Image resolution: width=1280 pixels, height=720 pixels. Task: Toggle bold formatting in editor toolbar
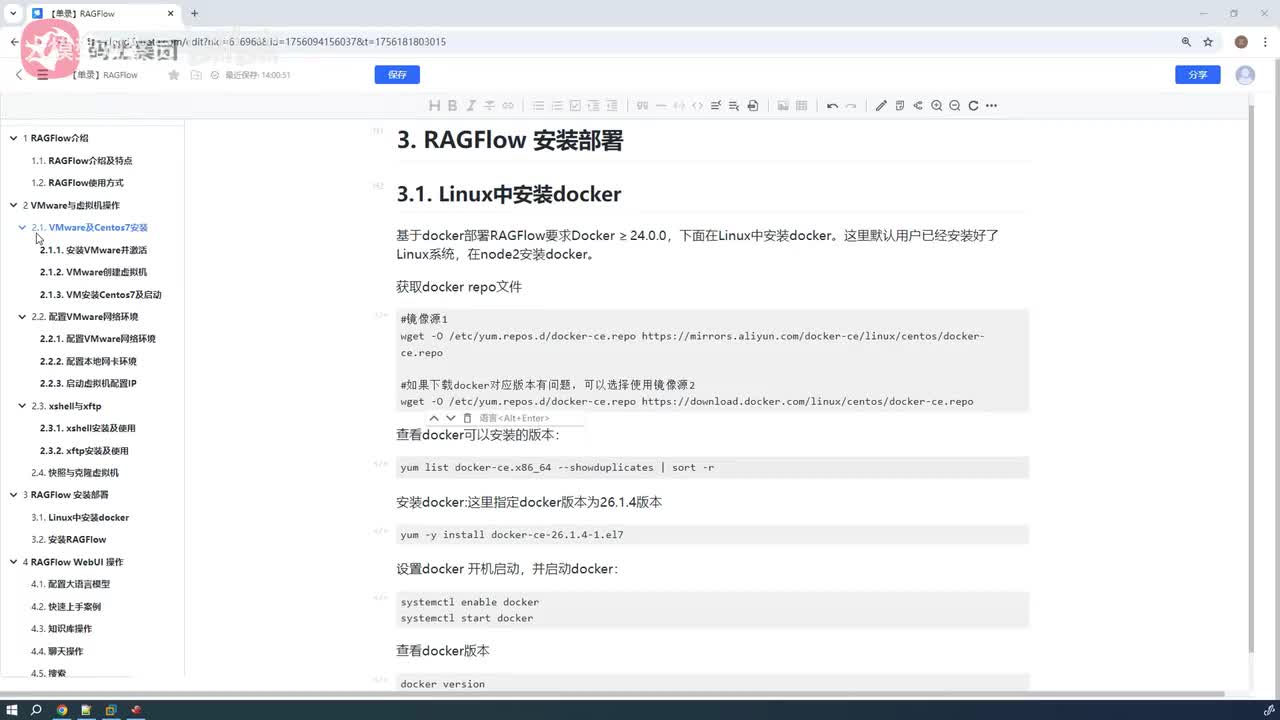tap(452, 105)
